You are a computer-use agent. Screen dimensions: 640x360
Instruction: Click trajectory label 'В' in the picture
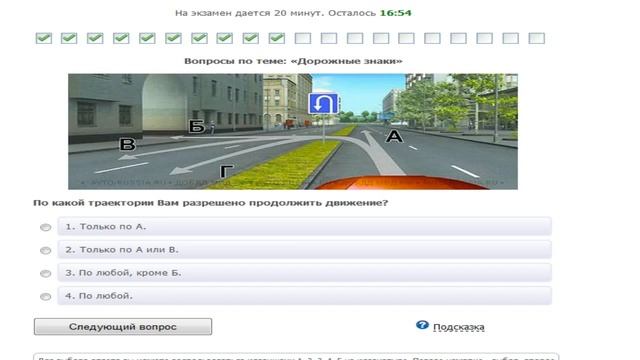coord(127,144)
